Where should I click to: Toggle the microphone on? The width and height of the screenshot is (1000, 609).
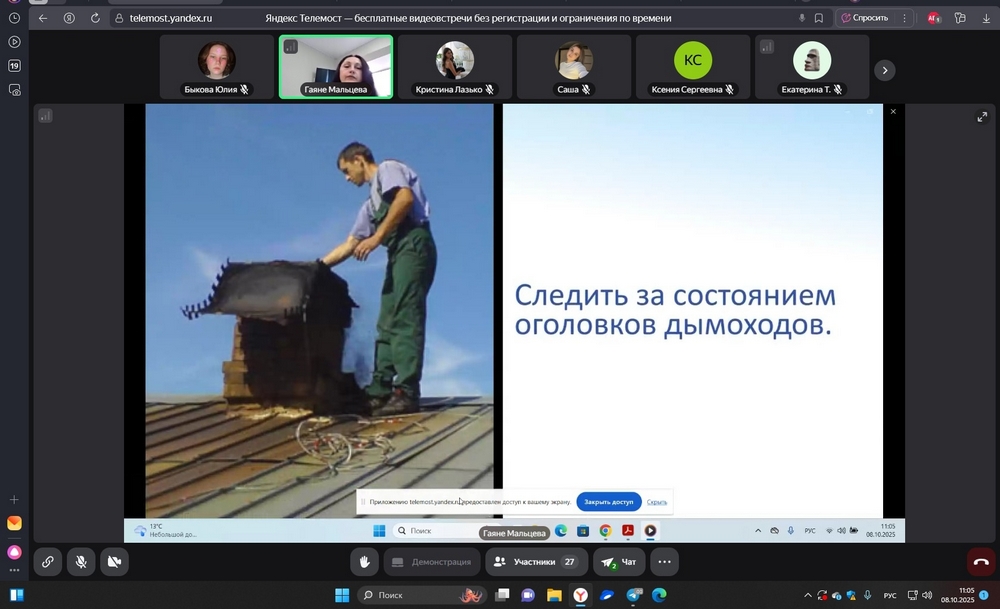point(81,562)
